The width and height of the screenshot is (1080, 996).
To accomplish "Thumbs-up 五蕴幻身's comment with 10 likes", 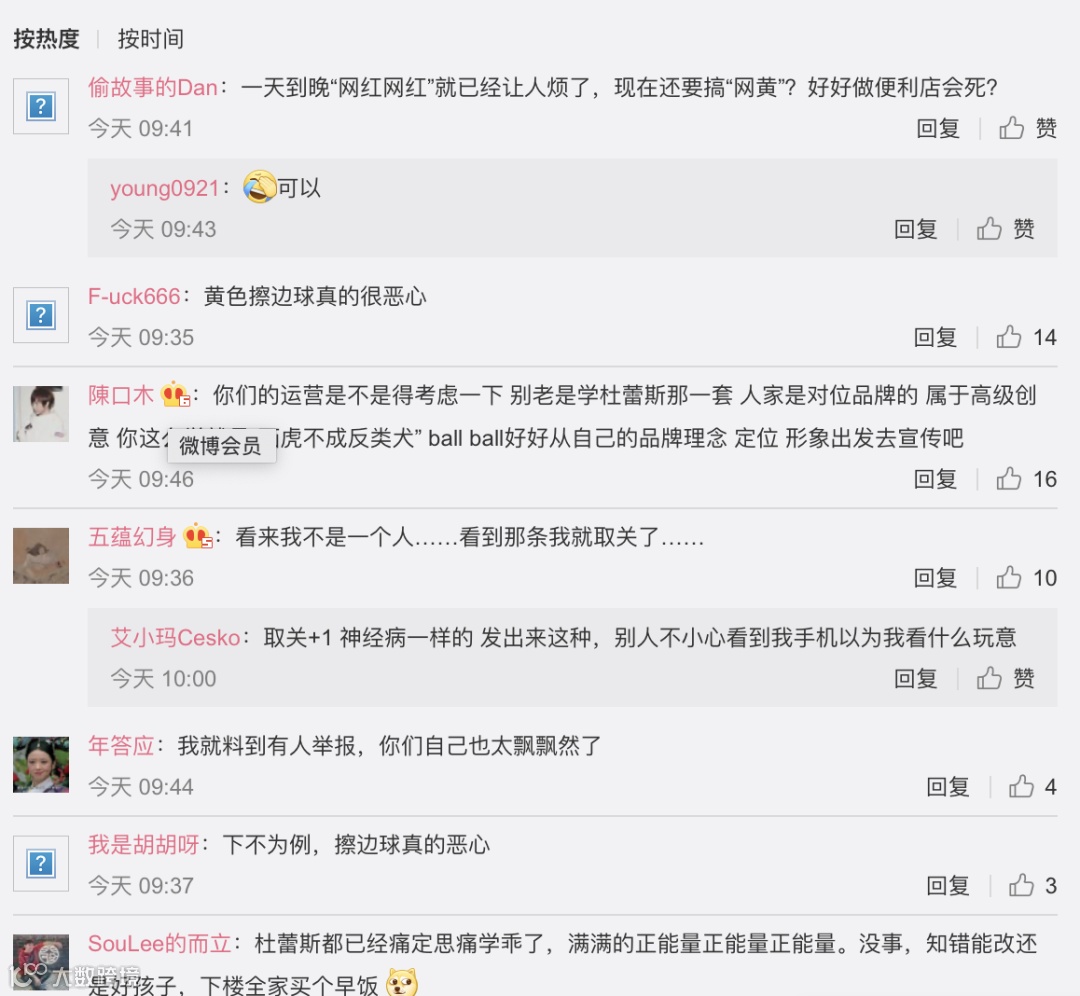I will coord(1026,578).
